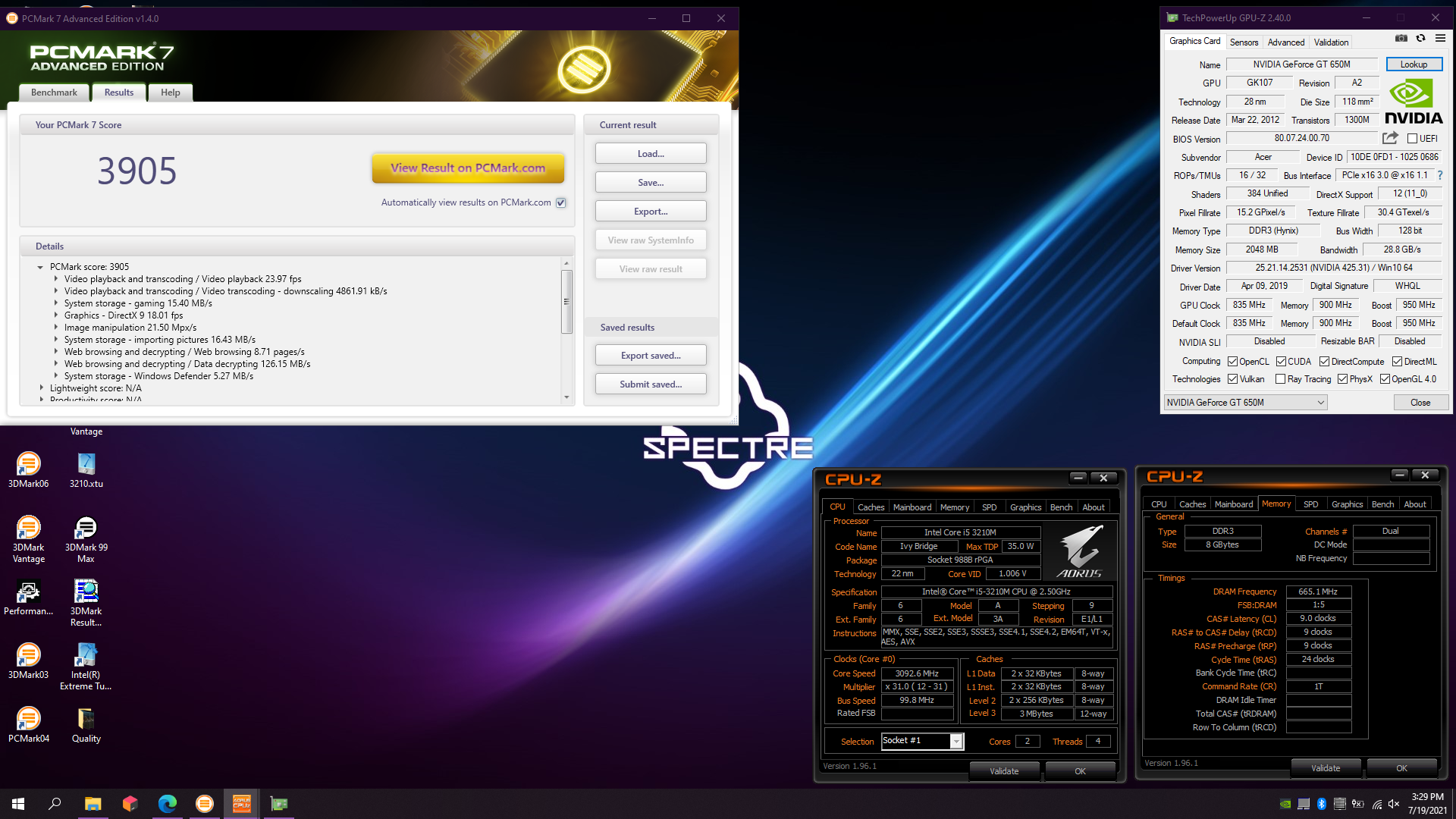Open GPU-Z hamburger menu
The height and width of the screenshot is (819, 1456).
coord(1440,38)
